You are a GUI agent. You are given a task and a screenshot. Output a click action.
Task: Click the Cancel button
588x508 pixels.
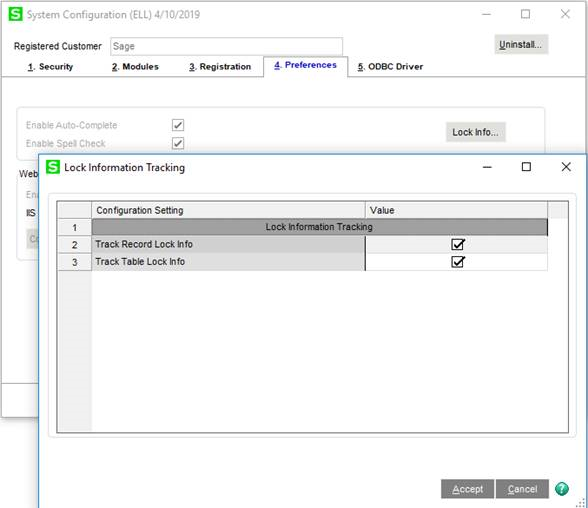522,489
